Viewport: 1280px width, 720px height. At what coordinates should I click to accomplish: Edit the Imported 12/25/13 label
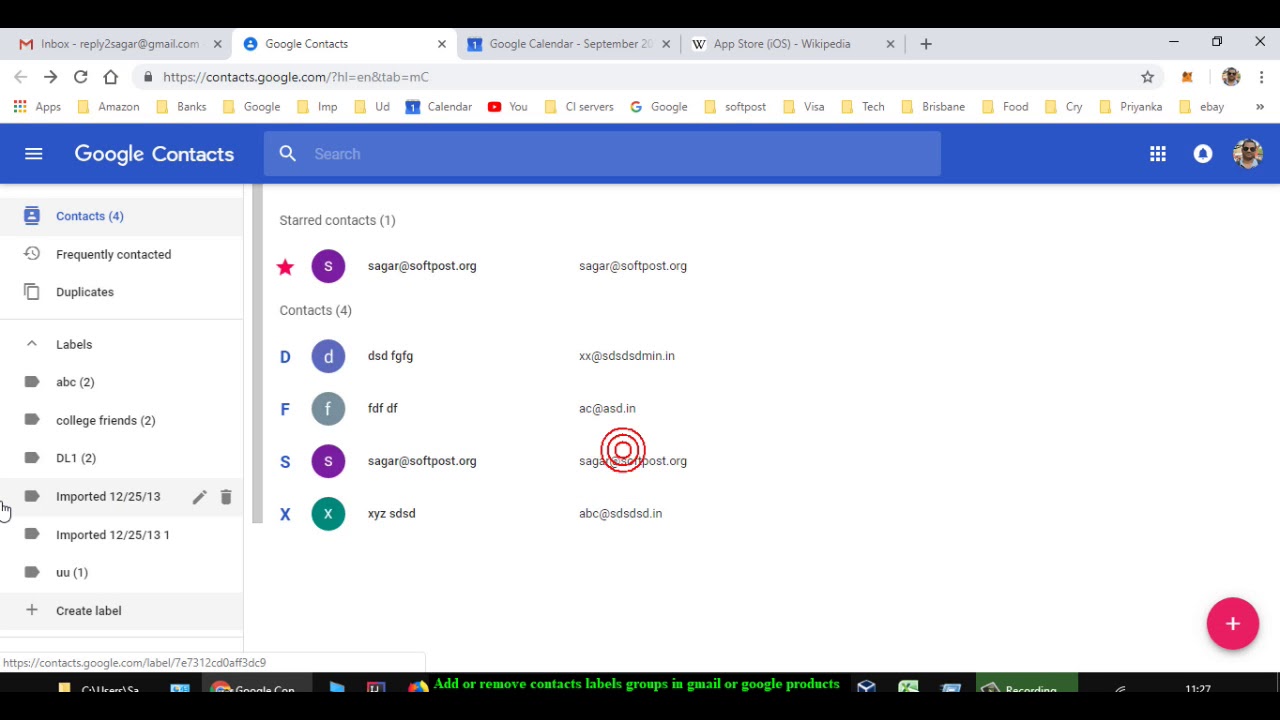tap(199, 497)
